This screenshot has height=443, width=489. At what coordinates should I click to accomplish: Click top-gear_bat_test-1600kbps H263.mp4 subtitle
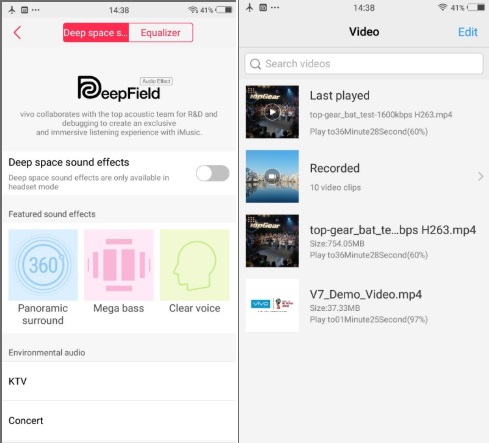click(x=381, y=115)
